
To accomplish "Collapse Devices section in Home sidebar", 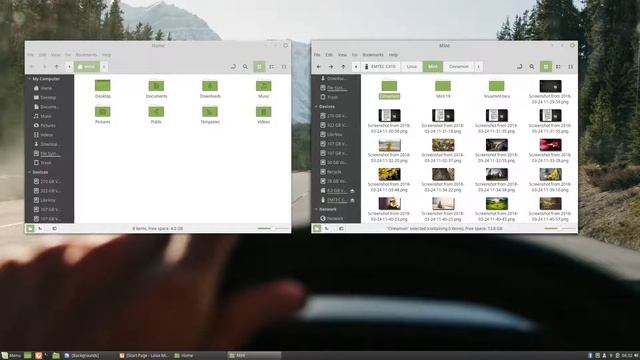I will click(29, 172).
